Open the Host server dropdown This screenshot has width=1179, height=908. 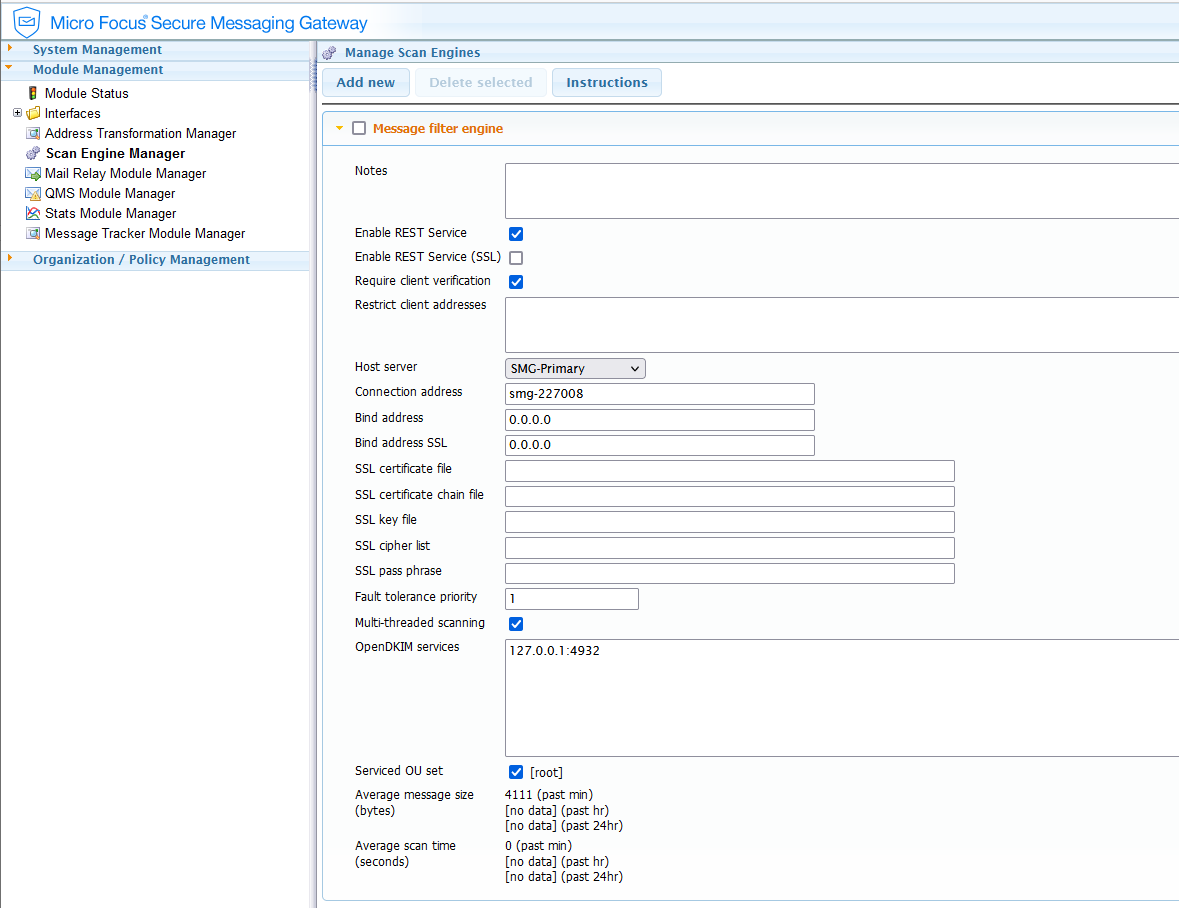point(575,369)
